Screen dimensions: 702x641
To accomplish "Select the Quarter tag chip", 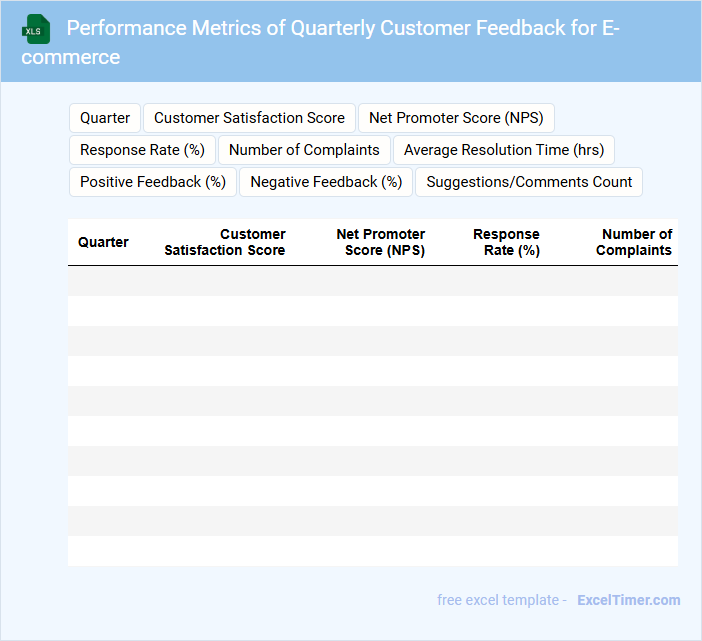I will pos(105,118).
